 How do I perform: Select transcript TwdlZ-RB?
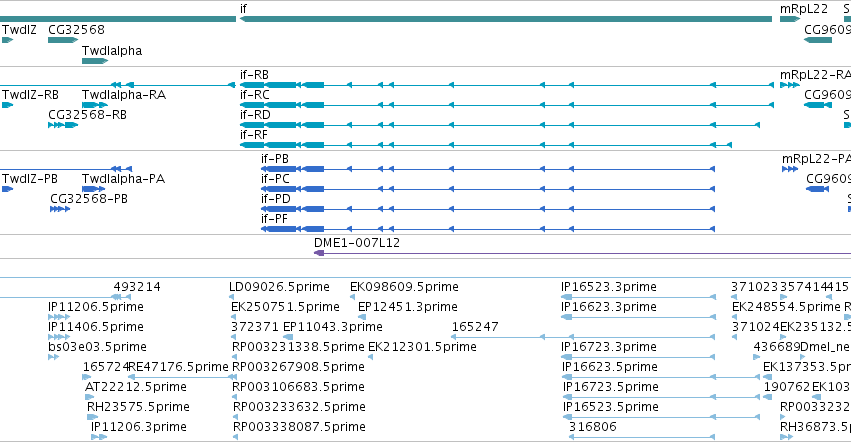[7, 105]
